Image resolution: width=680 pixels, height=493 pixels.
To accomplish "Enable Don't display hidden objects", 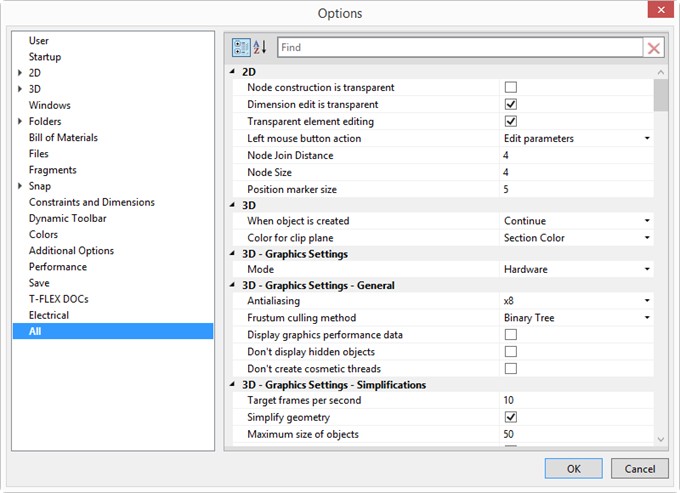I will [510, 352].
